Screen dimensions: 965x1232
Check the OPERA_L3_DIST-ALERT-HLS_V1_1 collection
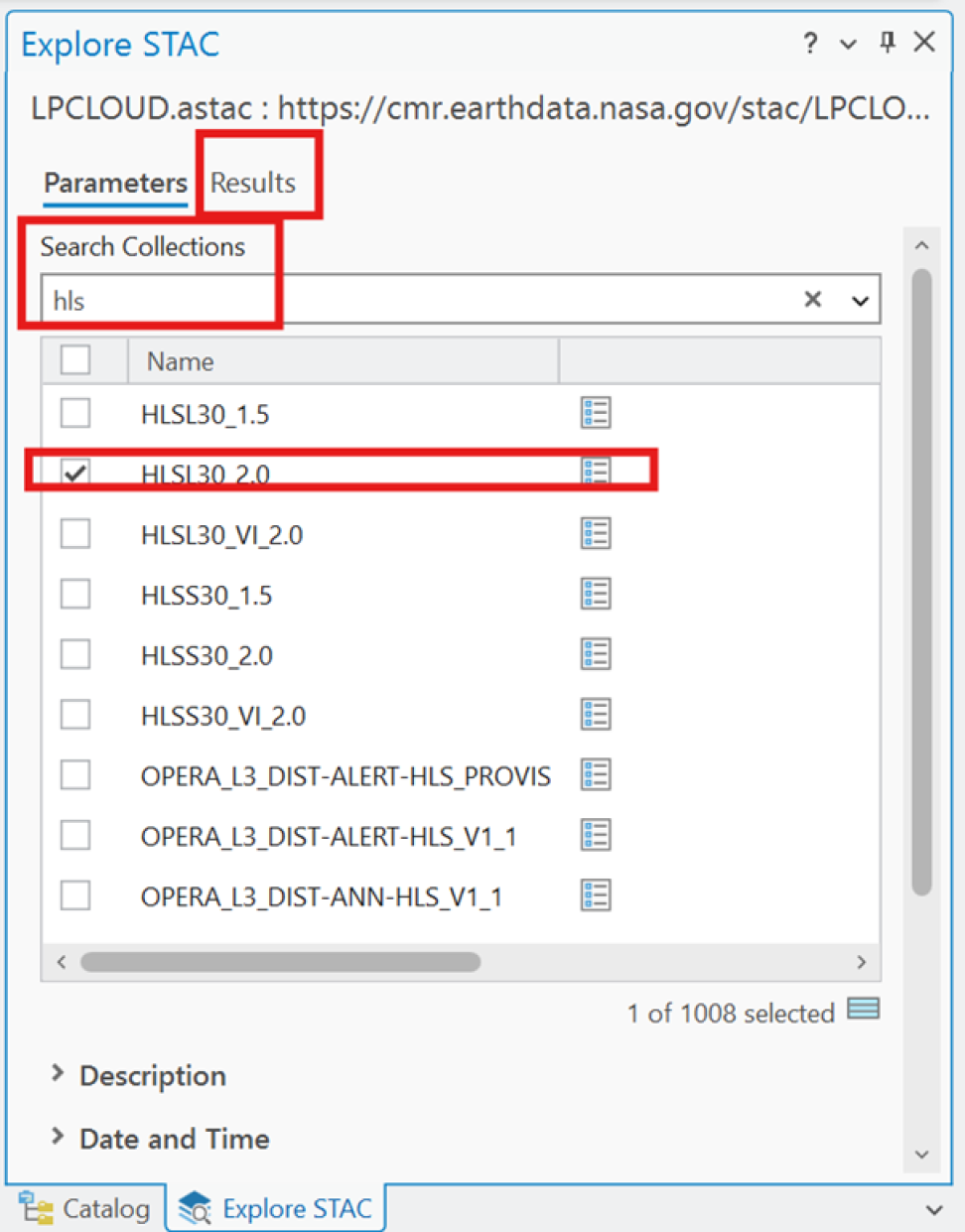(x=75, y=836)
